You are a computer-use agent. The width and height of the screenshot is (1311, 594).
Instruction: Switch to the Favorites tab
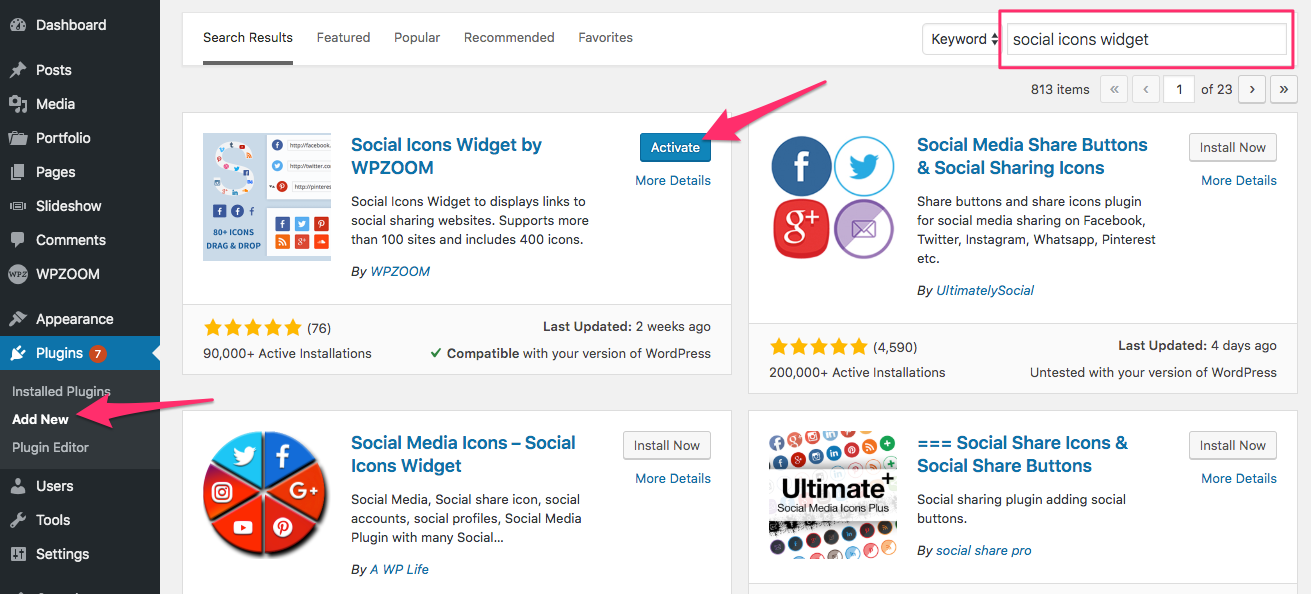click(x=605, y=38)
